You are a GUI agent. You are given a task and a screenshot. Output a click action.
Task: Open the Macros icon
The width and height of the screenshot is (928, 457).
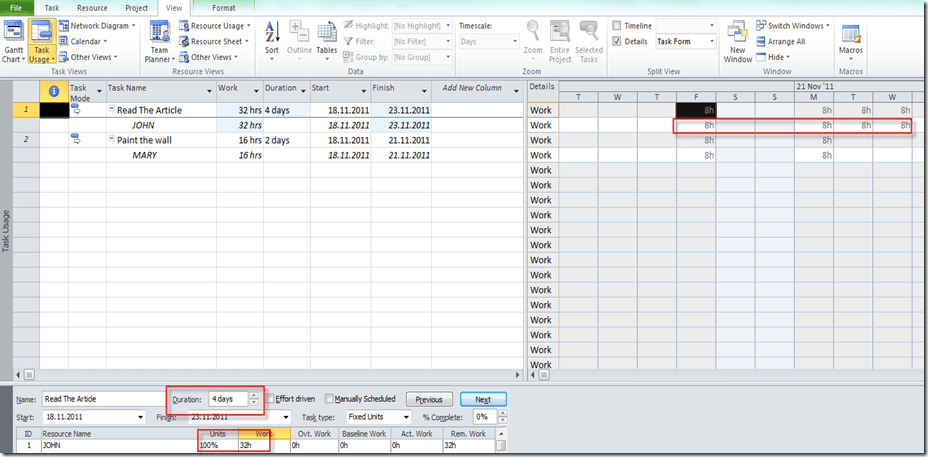(x=851, y=36)
